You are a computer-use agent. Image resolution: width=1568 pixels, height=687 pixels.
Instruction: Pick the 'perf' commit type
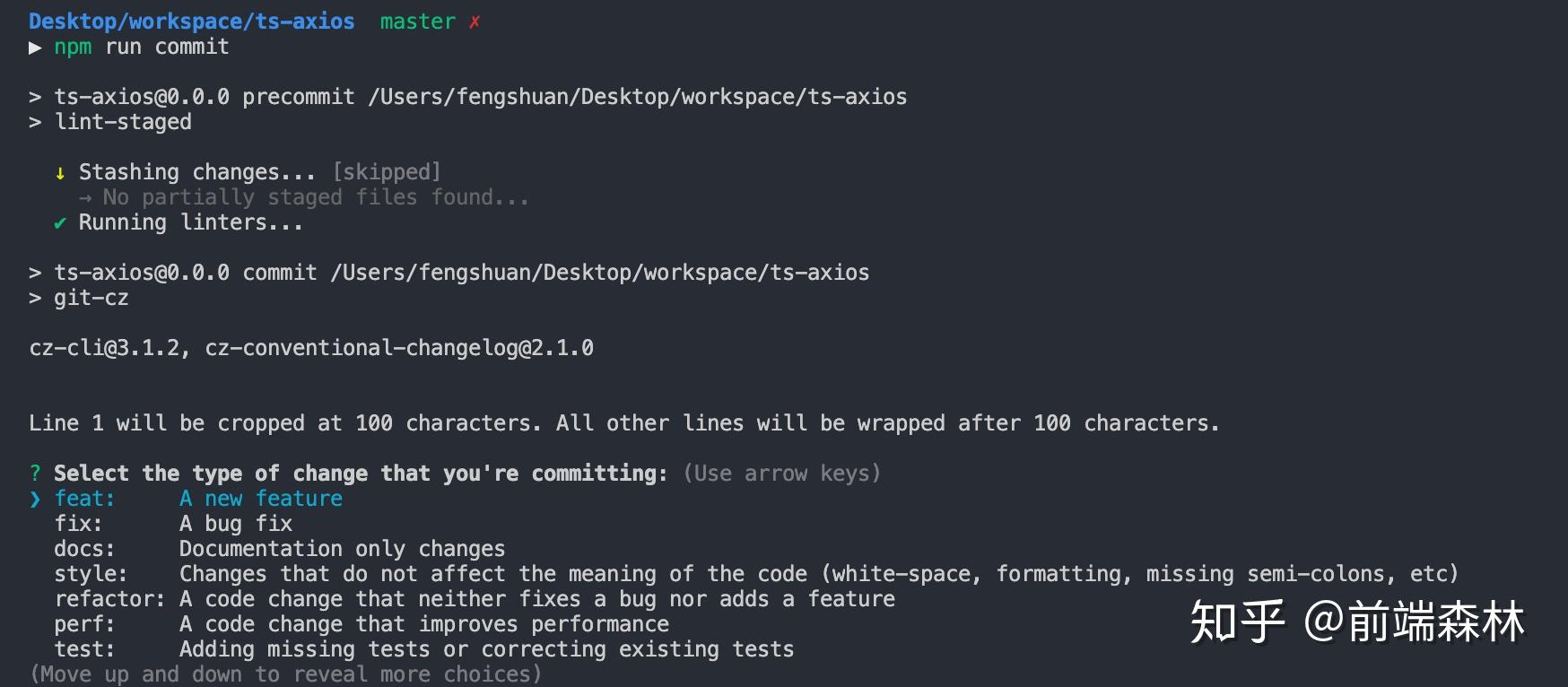pyautogui.click(x=84, y=624)
